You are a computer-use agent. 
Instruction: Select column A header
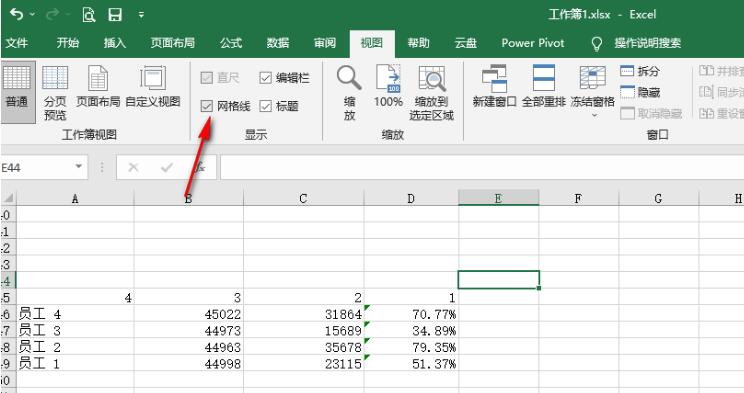point(75,198)
